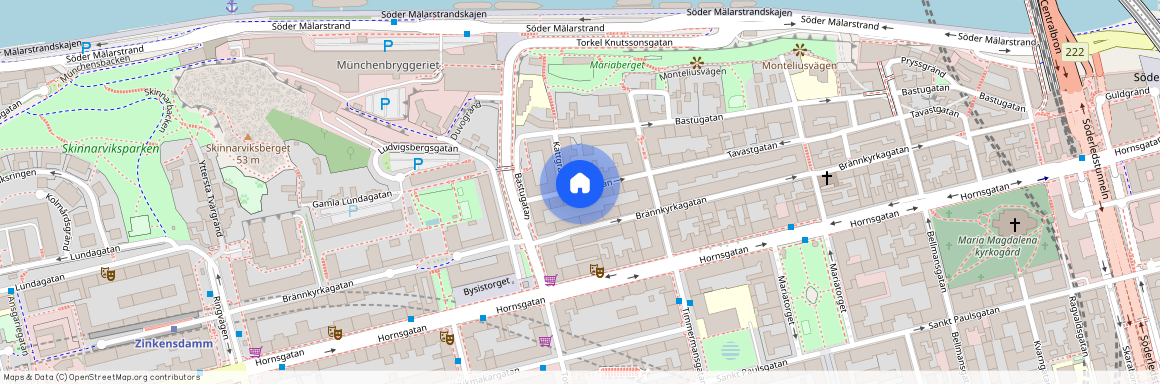Screen dimensions: 1160x384
Task: Click the Skinnarviksberget 53 m label
Action: (249, 154)
